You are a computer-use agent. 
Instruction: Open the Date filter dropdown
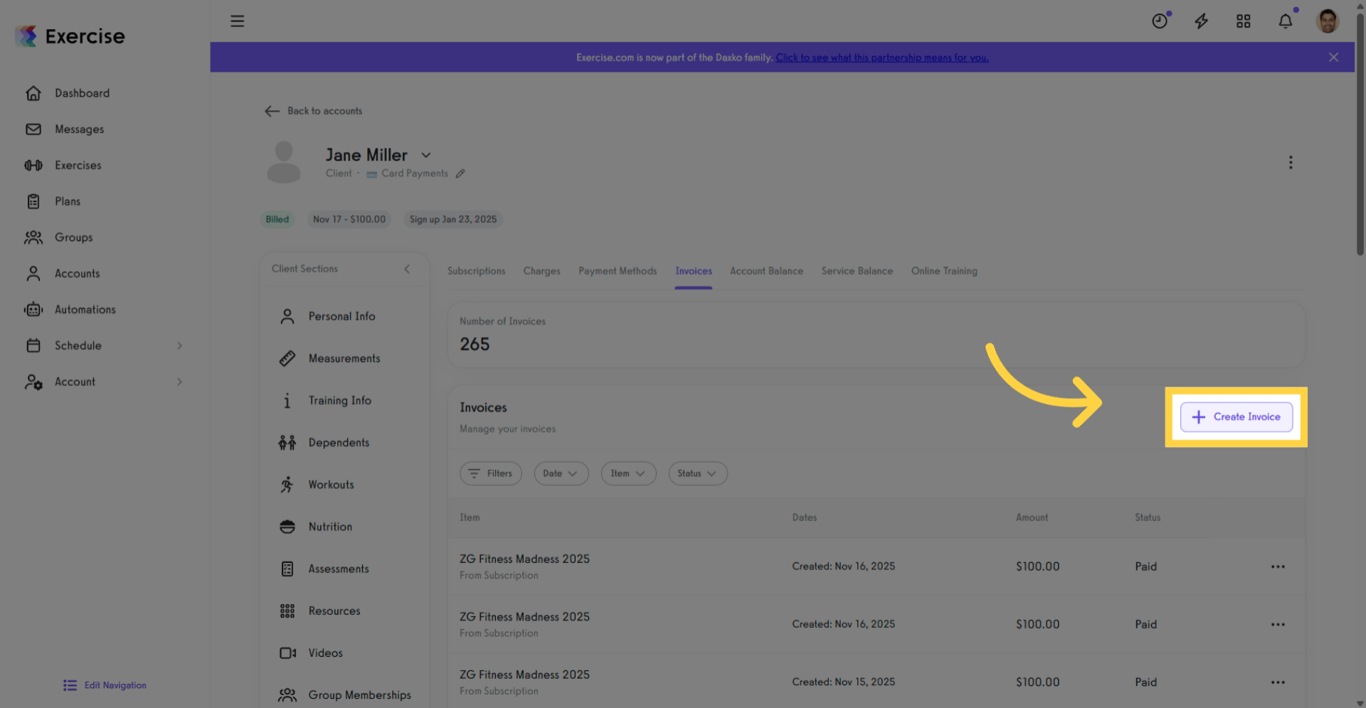coord(561,473)
